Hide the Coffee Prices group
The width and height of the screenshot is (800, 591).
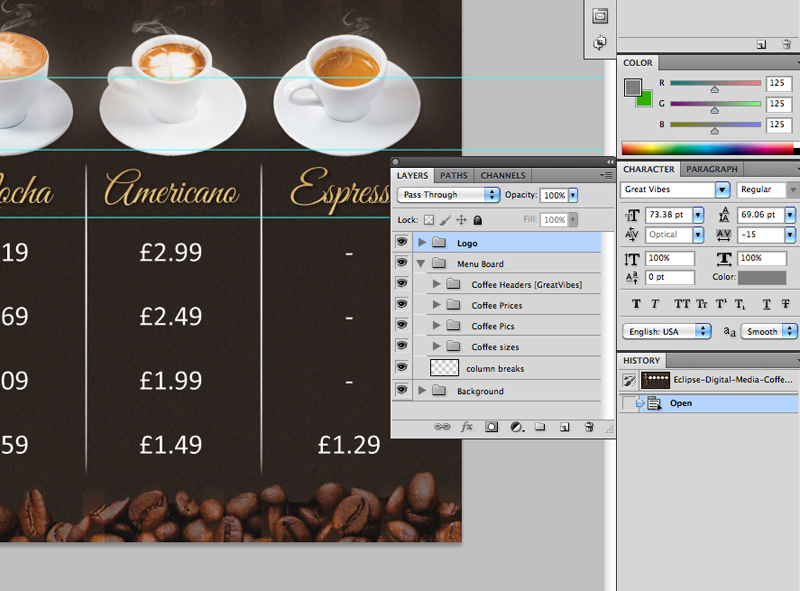[402, 304]
